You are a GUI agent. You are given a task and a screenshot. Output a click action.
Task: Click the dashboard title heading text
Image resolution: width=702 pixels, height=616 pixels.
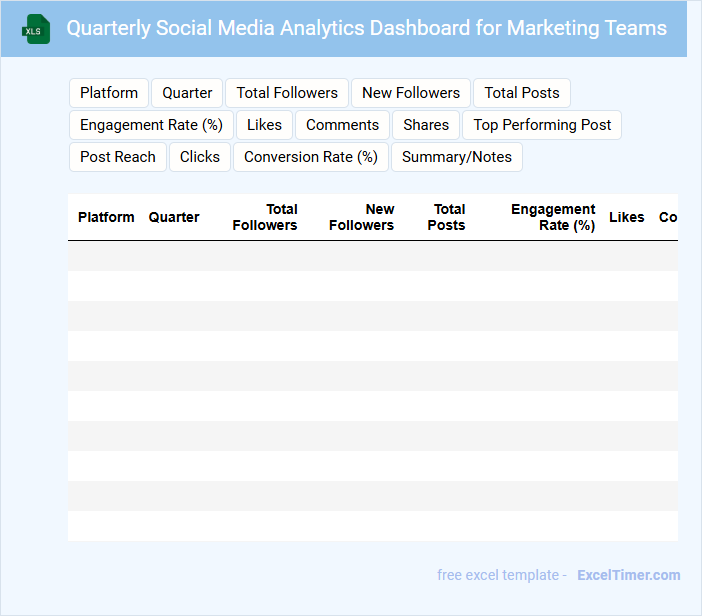[x=366, y=28]
